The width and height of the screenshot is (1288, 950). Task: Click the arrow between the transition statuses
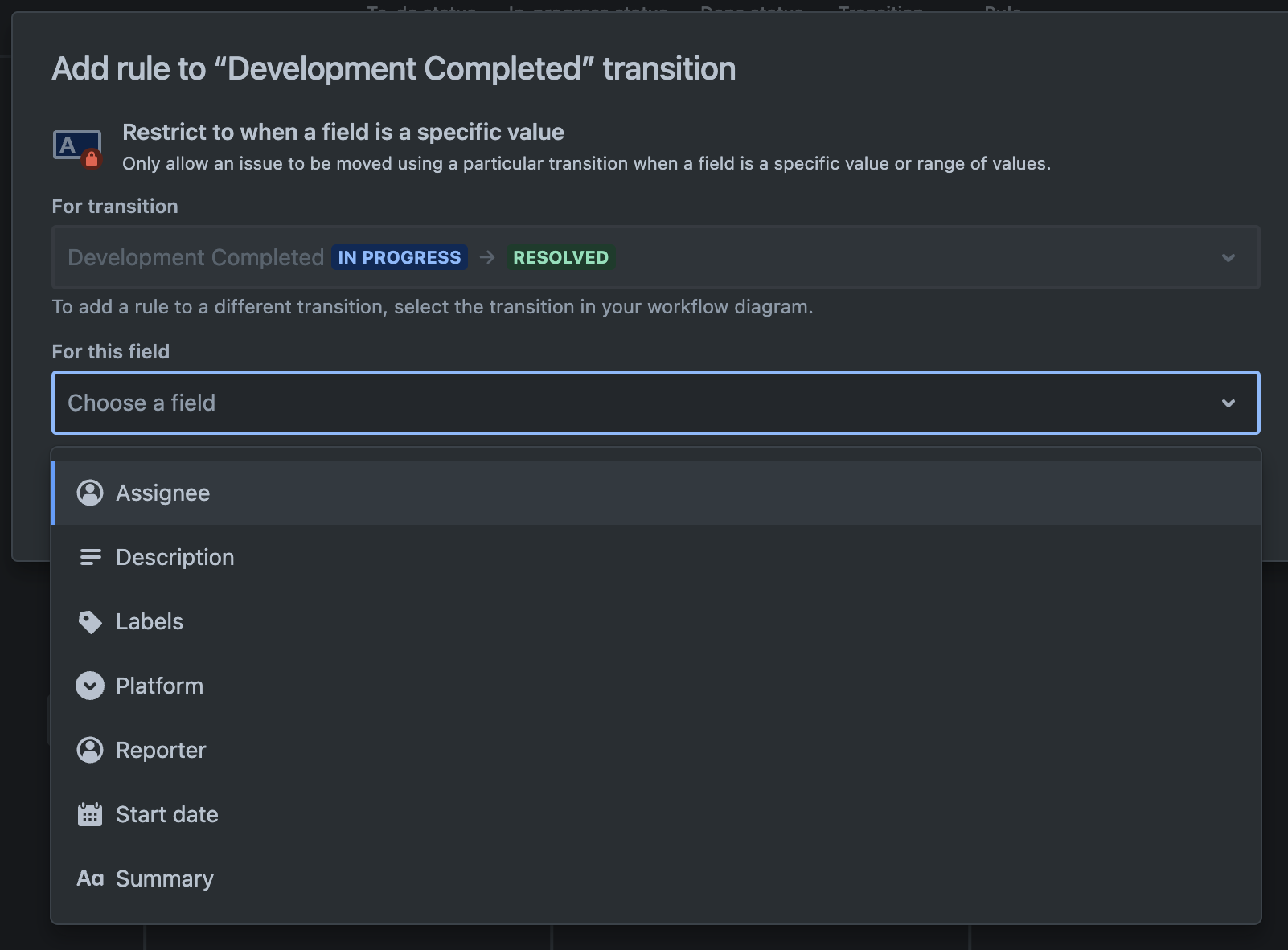click(487, 257)
